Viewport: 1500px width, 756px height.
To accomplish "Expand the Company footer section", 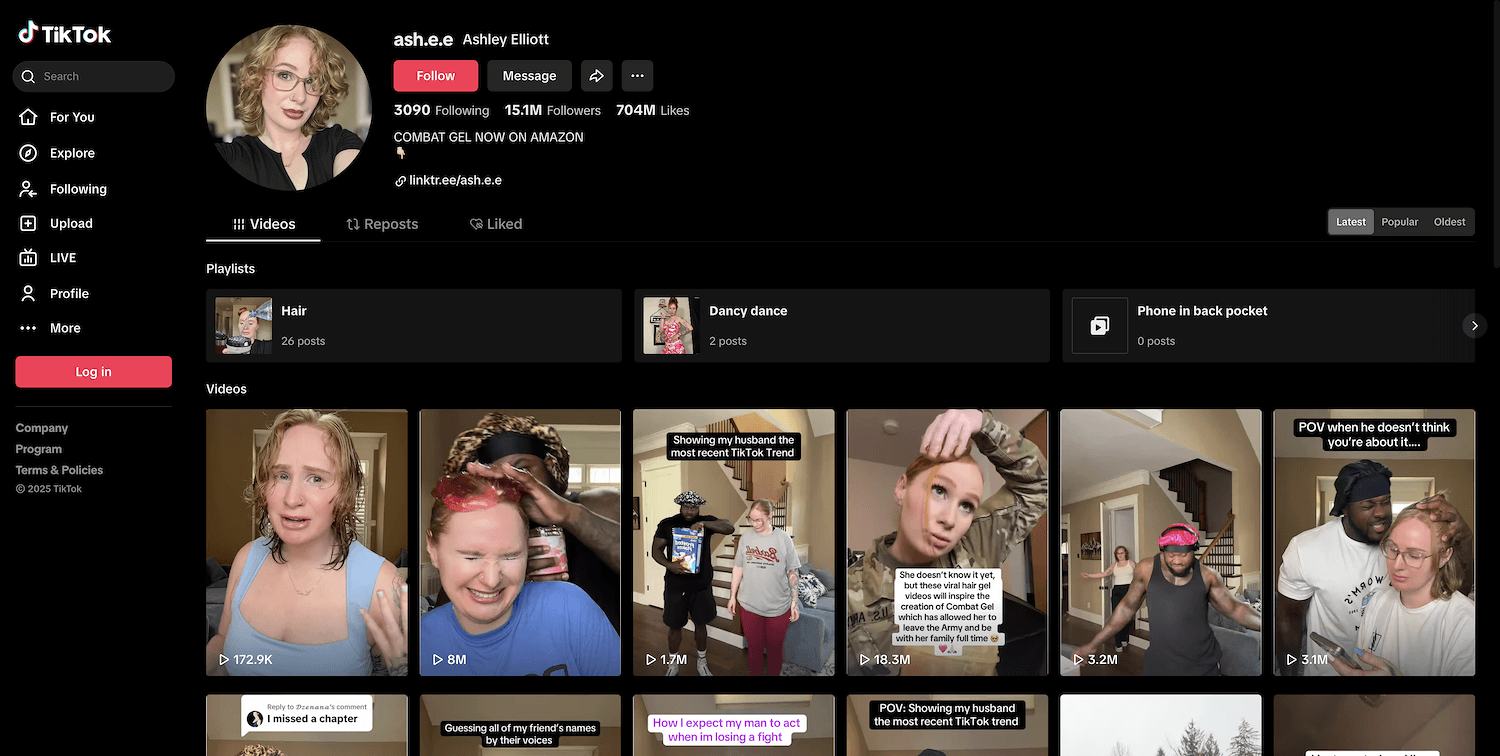I will [x=42, y=428].
